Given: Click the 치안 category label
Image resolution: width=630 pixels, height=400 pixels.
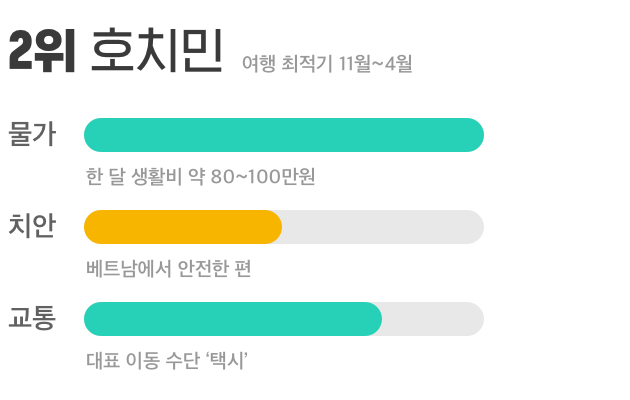Looking at the screenshot, I should [x=32, y=227].
